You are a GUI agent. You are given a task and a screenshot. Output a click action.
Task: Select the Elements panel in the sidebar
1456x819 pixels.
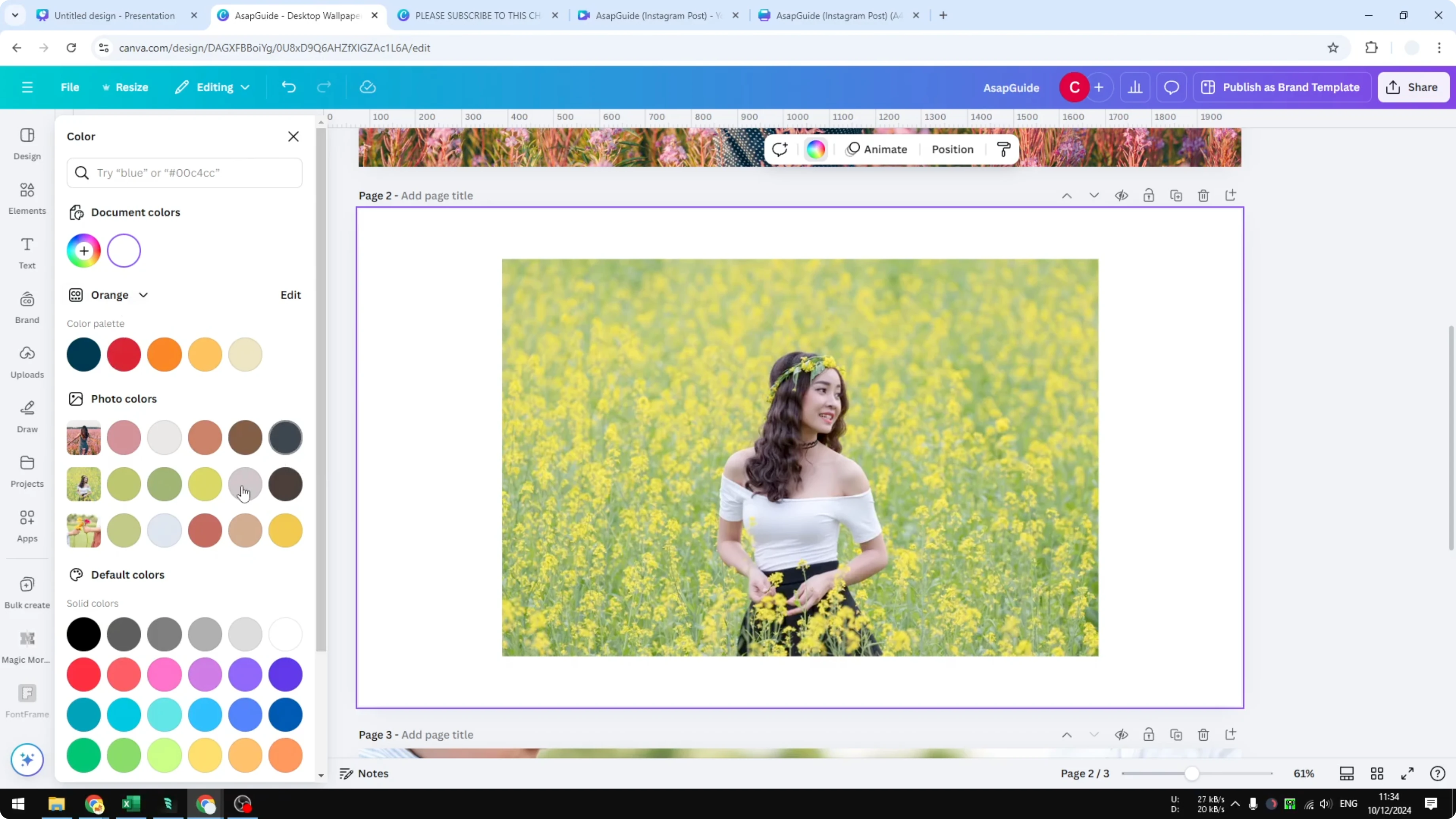tap(27, 198)
